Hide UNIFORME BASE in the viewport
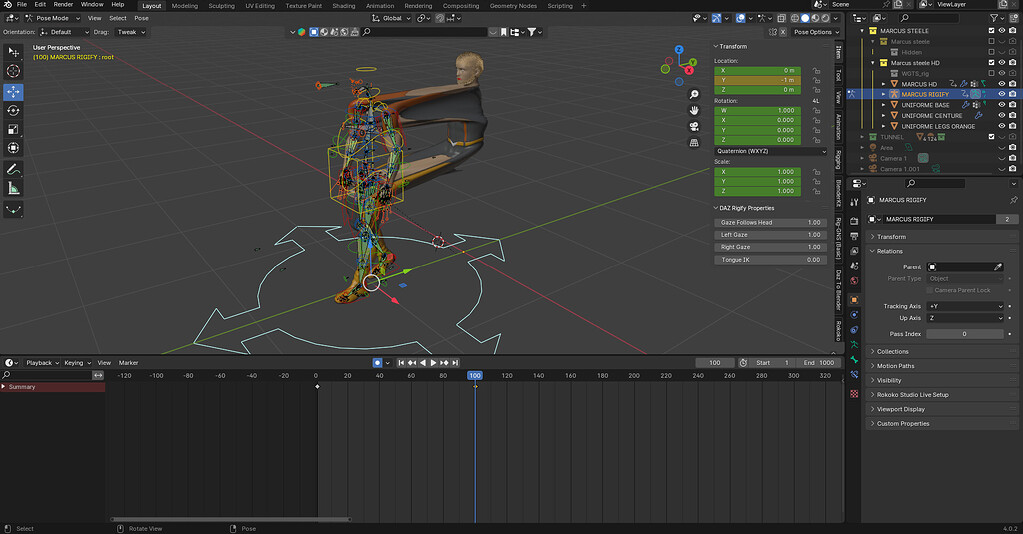Screen dimensions: 1023x534 point(1001,104)
